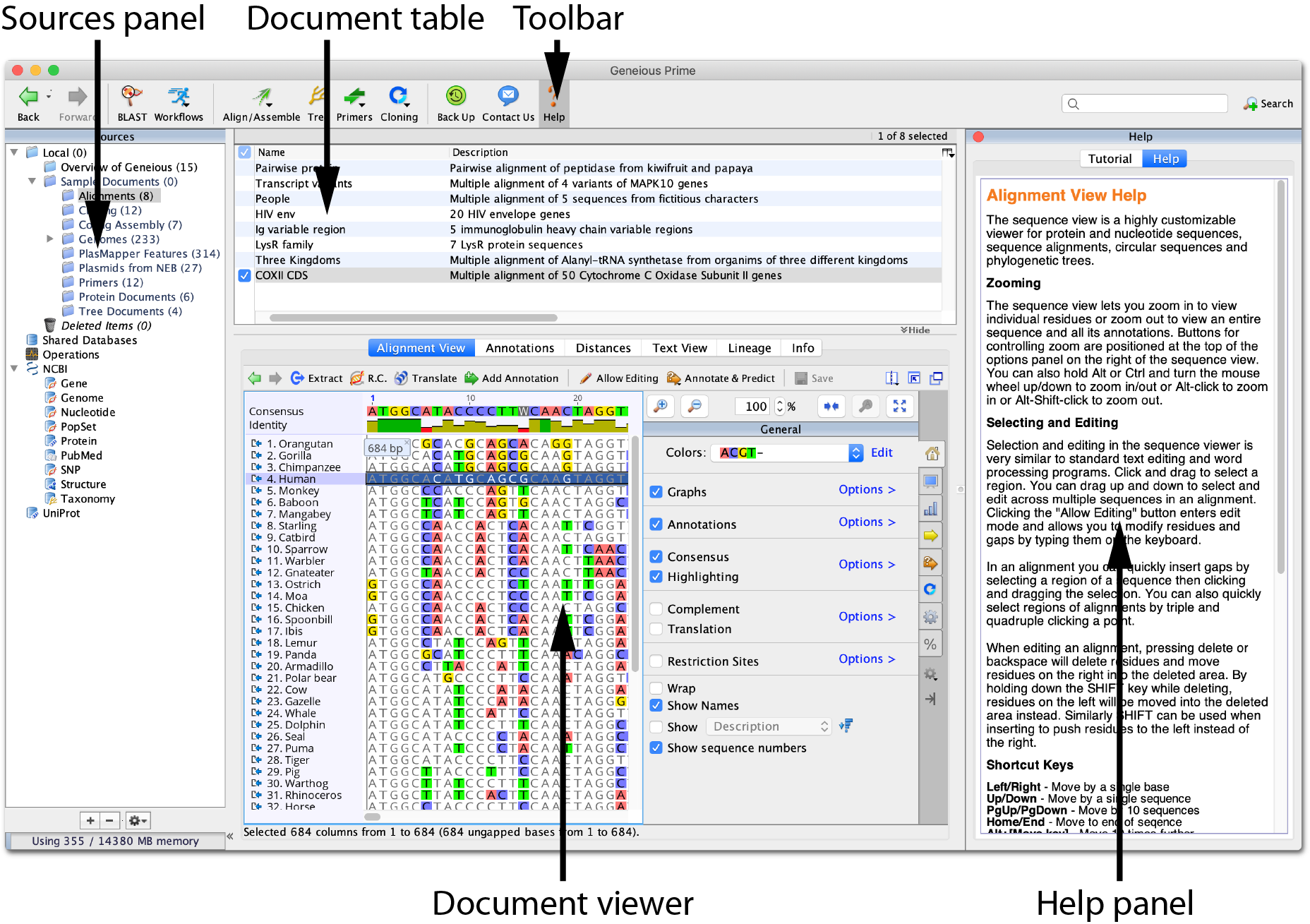Open the Display monitor side tab
This screenshot has height=924, width=1310.
(x=931, y=481)
